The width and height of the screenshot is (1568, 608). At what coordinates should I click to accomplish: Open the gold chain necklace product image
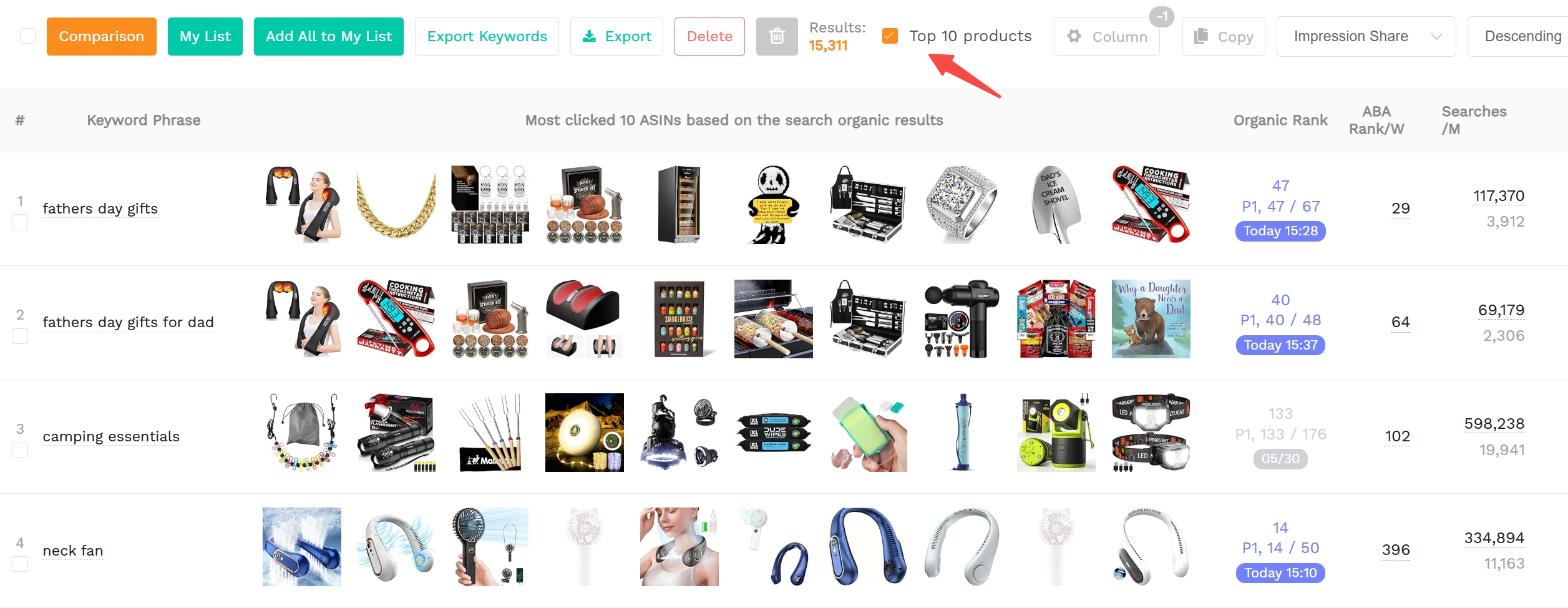point(396,204)
